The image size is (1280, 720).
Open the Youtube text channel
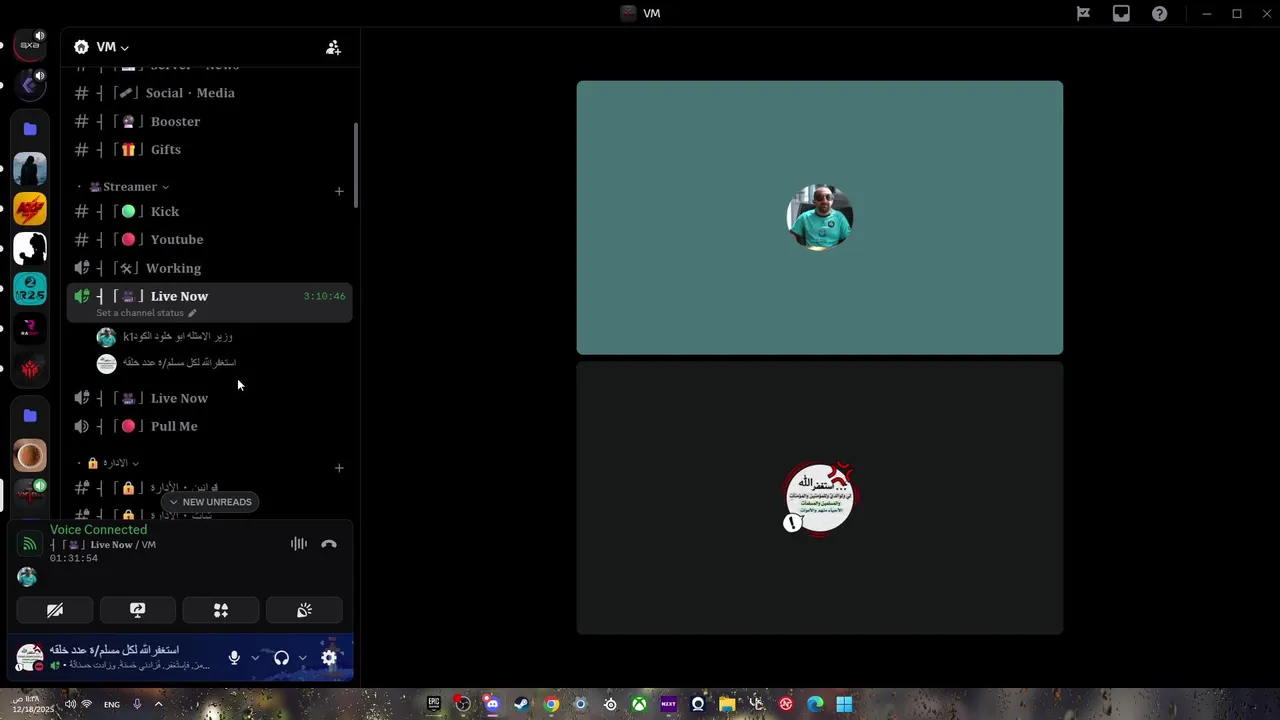(209, 239)
